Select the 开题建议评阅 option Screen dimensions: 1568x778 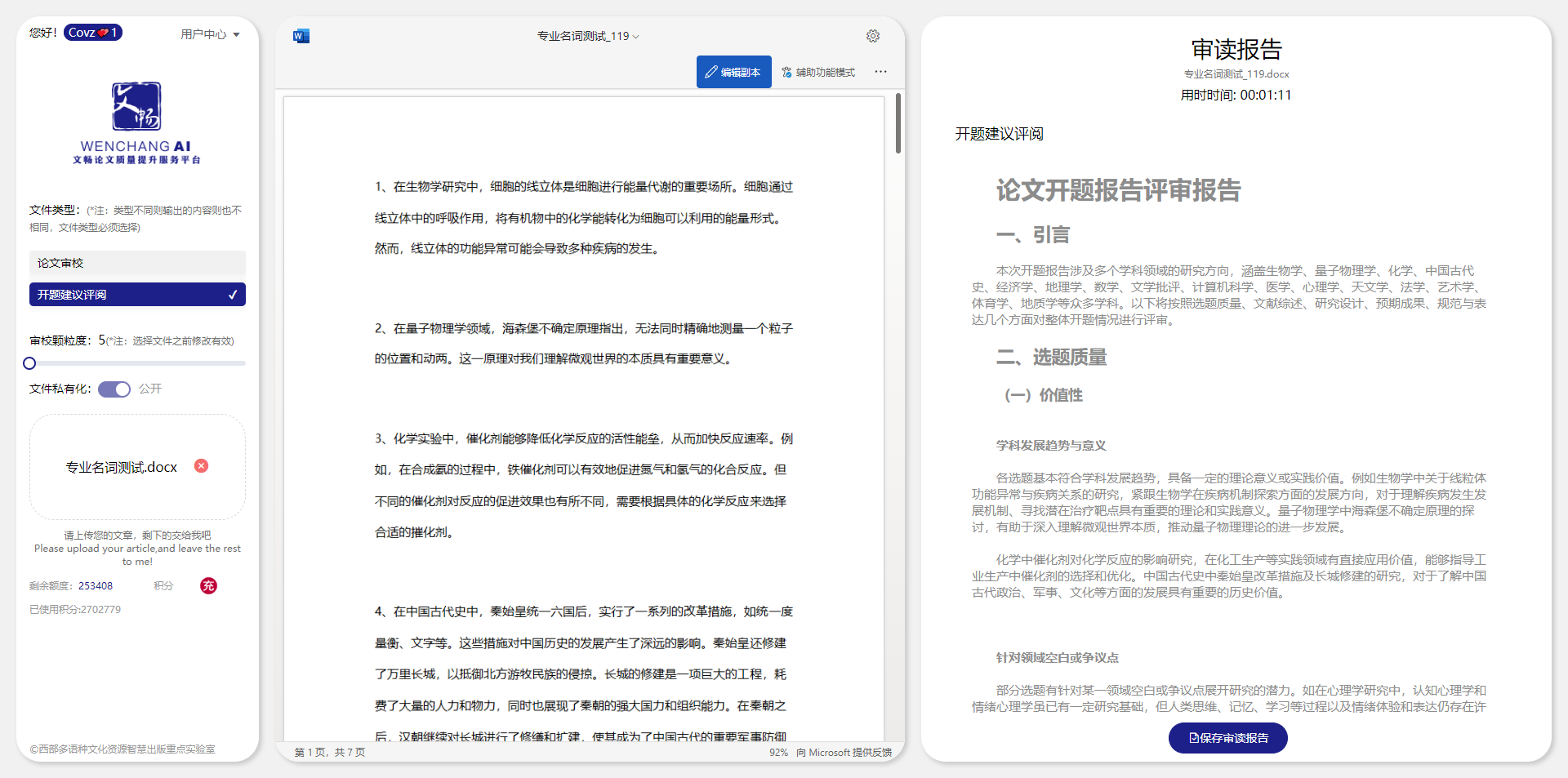point(137,295)
